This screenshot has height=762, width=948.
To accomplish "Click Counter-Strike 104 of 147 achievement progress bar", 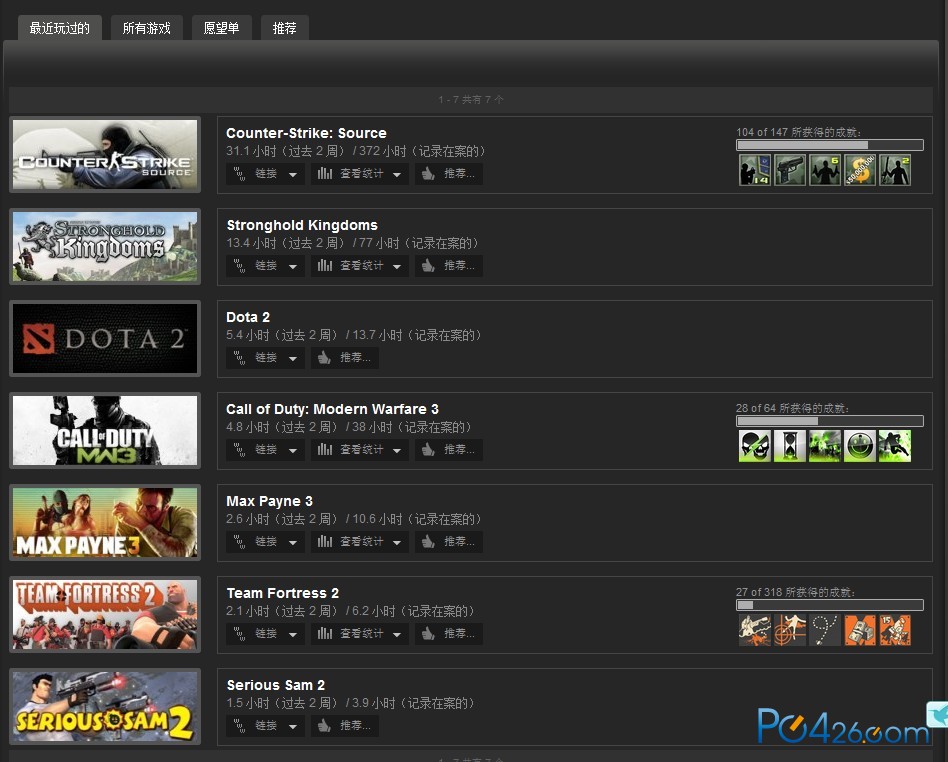I will (x=830, y=145).
